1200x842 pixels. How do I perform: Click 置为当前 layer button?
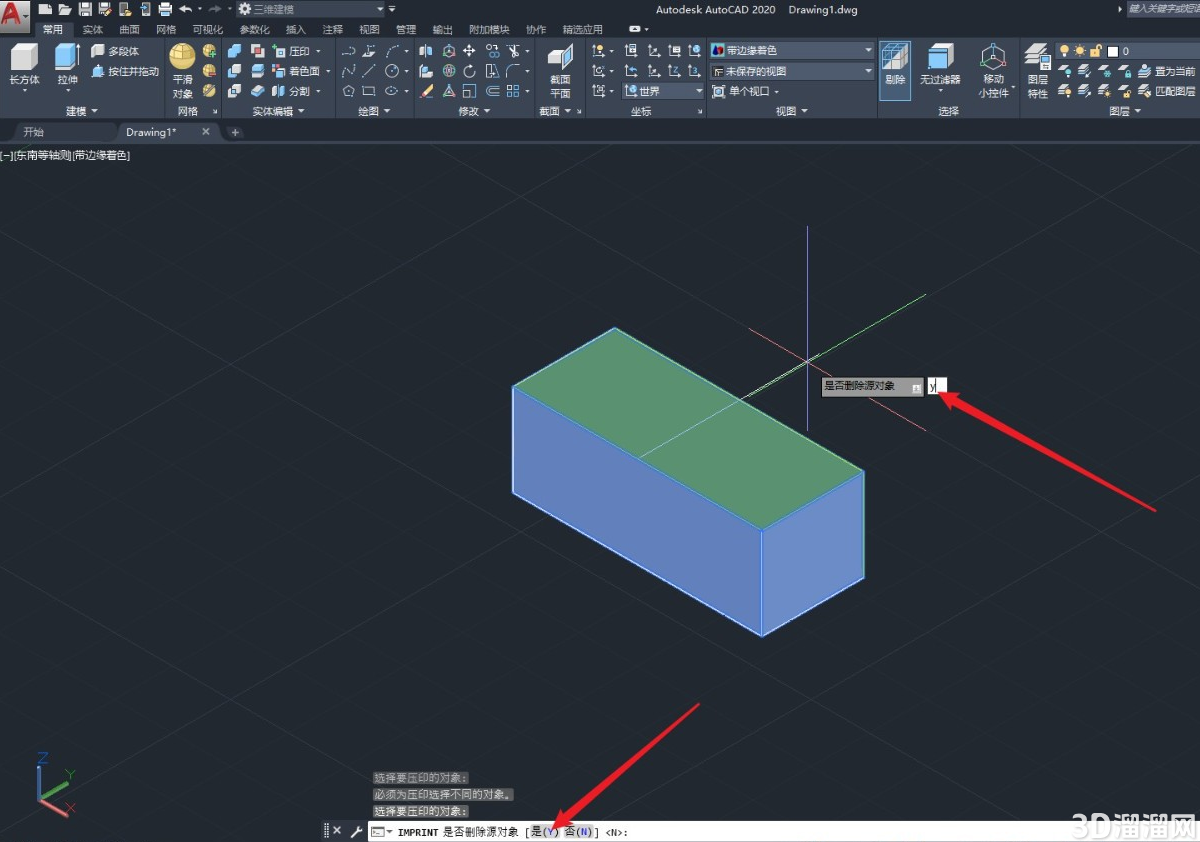pos(1167,71)
